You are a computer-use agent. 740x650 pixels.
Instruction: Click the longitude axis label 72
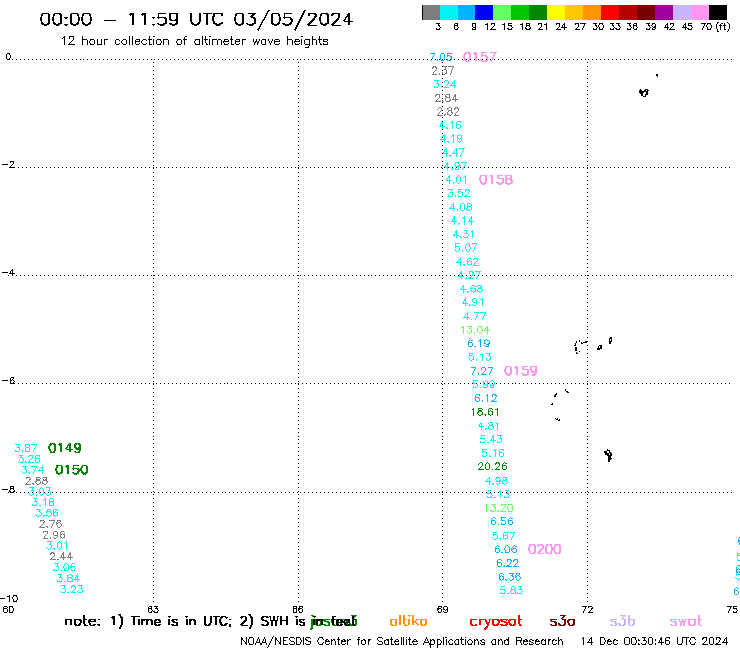587,609
